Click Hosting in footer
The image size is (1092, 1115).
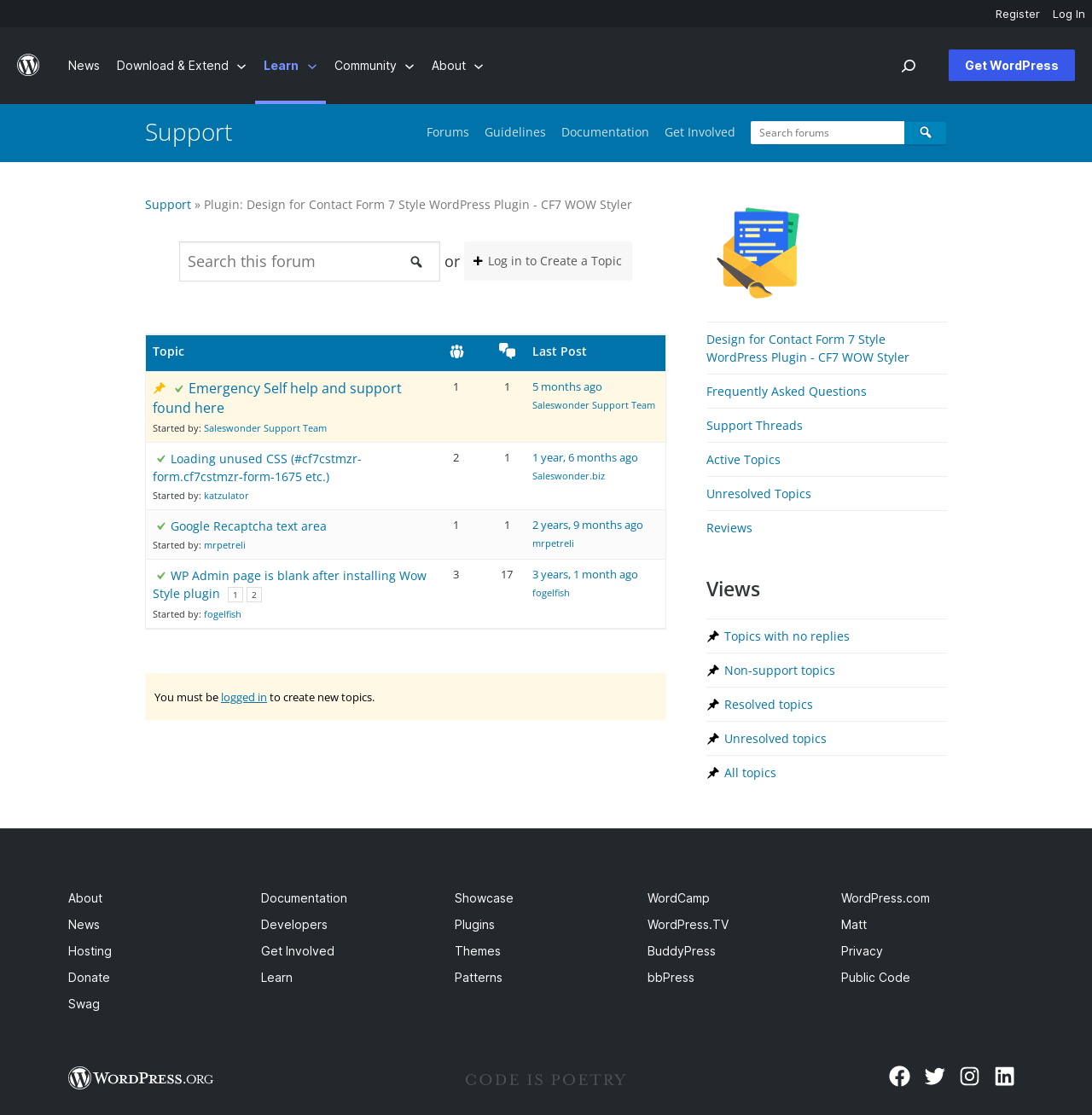tap(90, 951)
